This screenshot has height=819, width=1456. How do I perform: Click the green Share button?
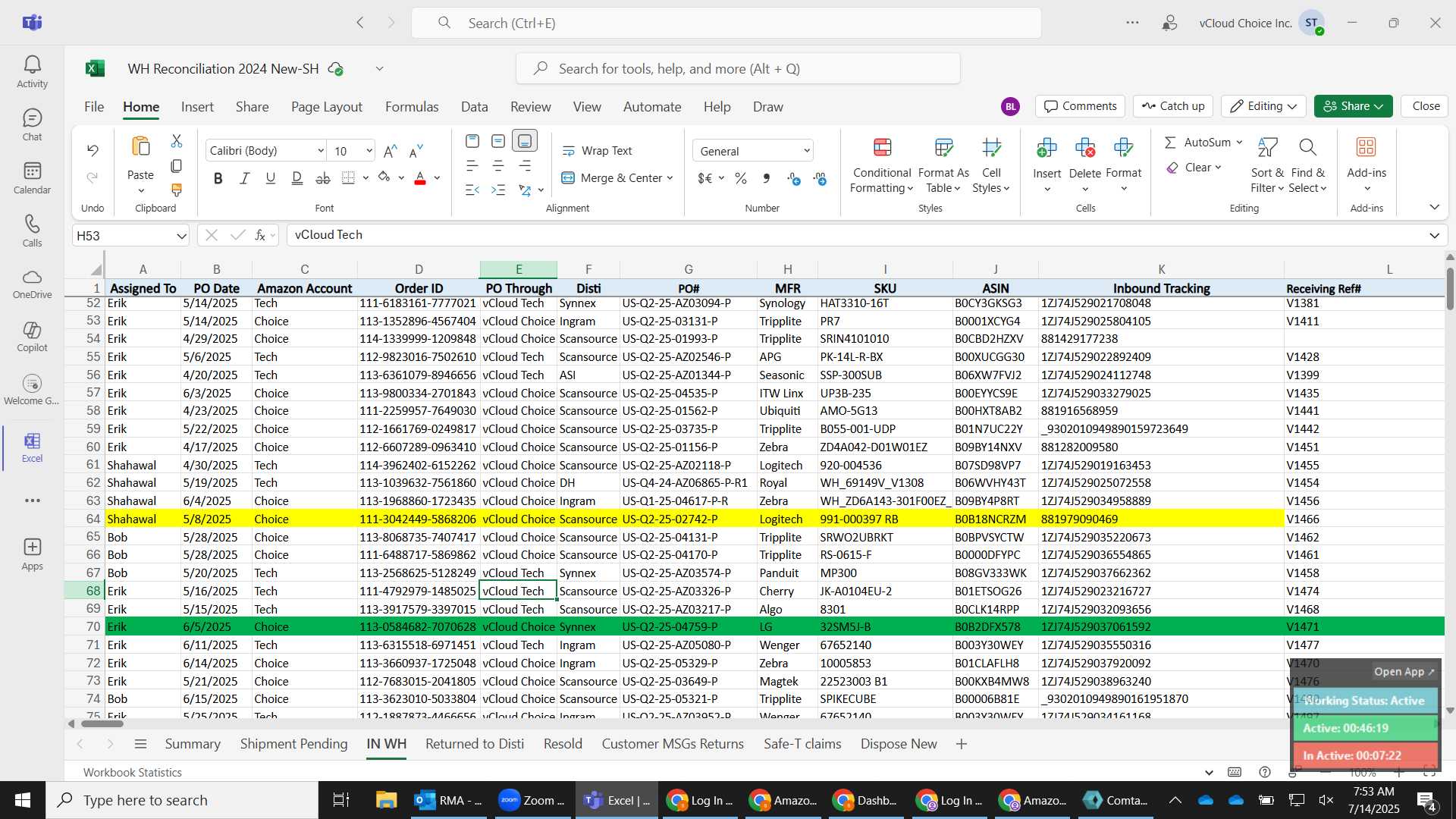[x=1354, y=106]
